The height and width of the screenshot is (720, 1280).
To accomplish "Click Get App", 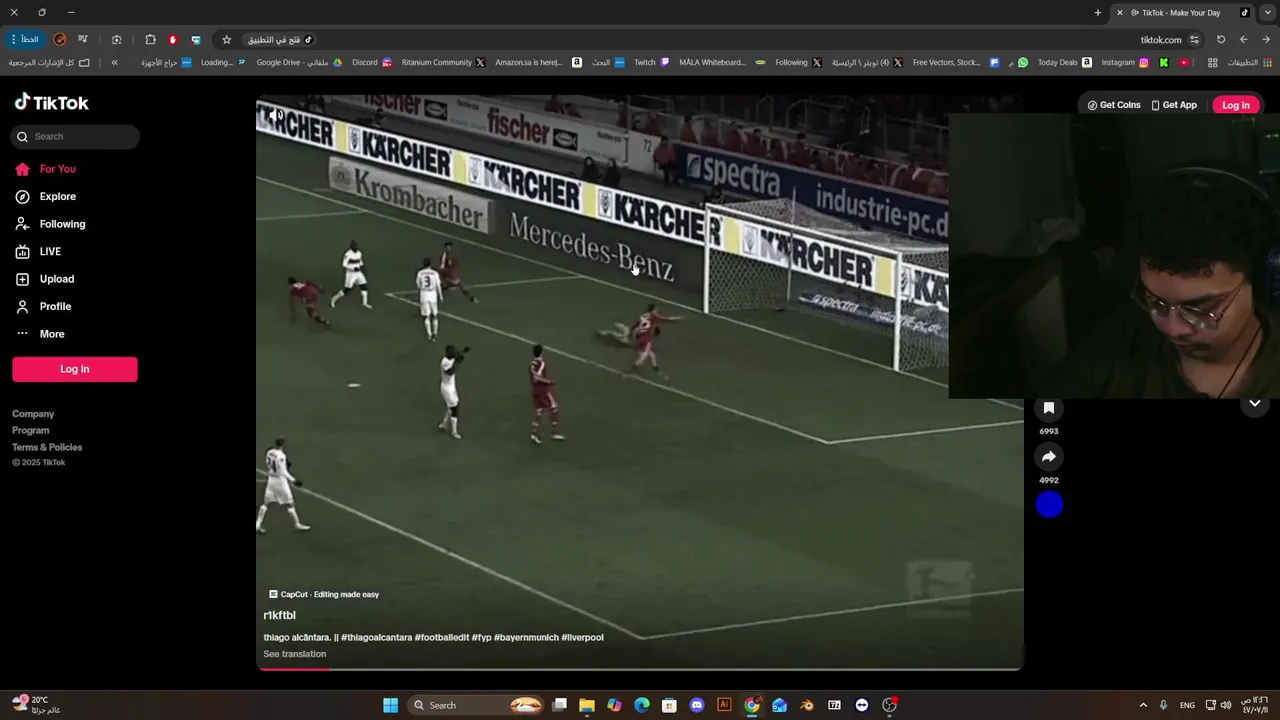I will pos(1174,105).
